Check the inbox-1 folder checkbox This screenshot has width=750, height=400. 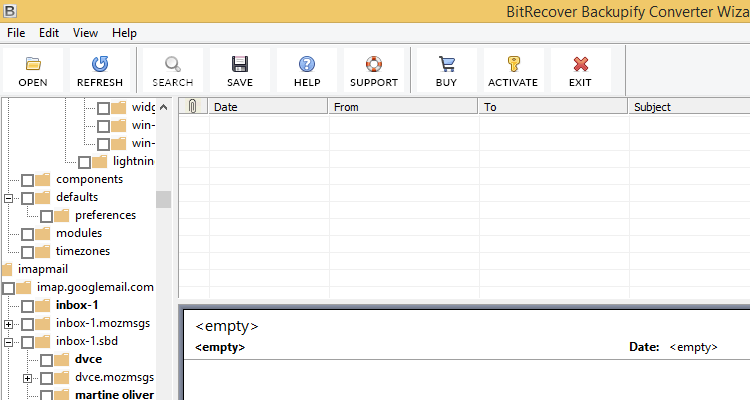(x=27, y=306)
